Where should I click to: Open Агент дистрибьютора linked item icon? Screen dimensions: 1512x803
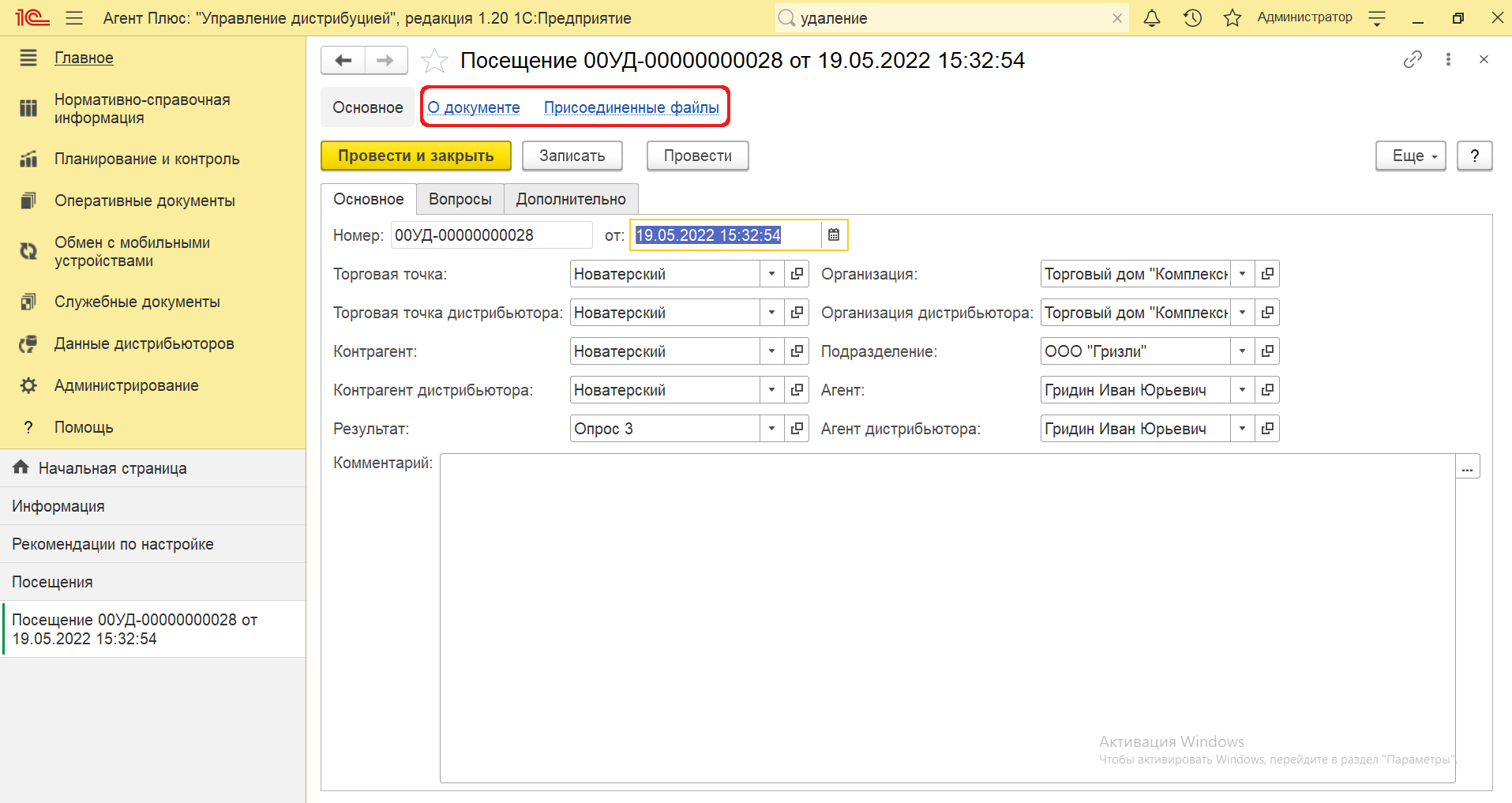point(1267,429)
